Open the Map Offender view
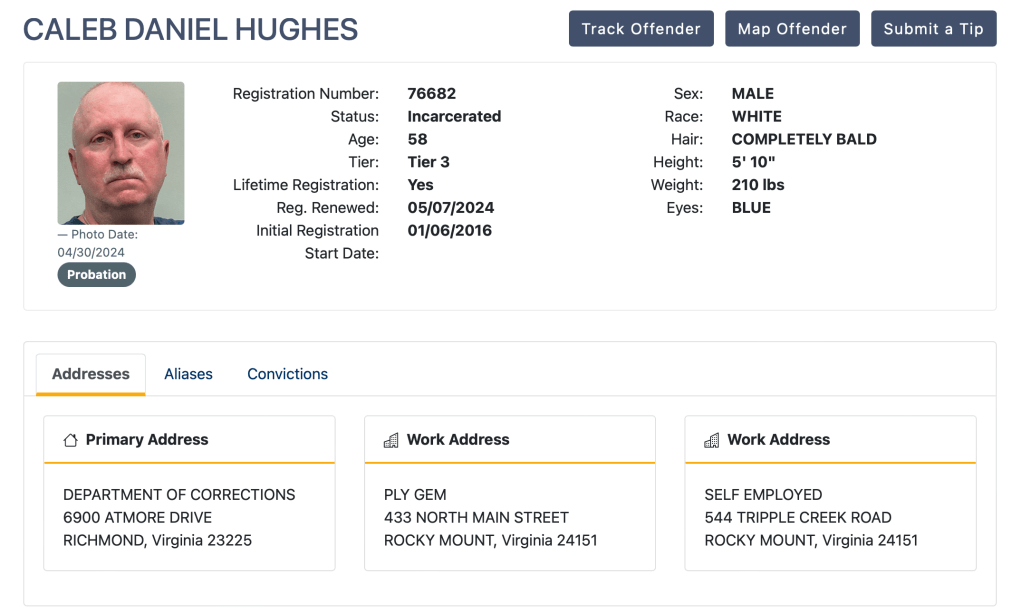Image resolution: width=1021 pixels, height=613 pixels. 792,29
